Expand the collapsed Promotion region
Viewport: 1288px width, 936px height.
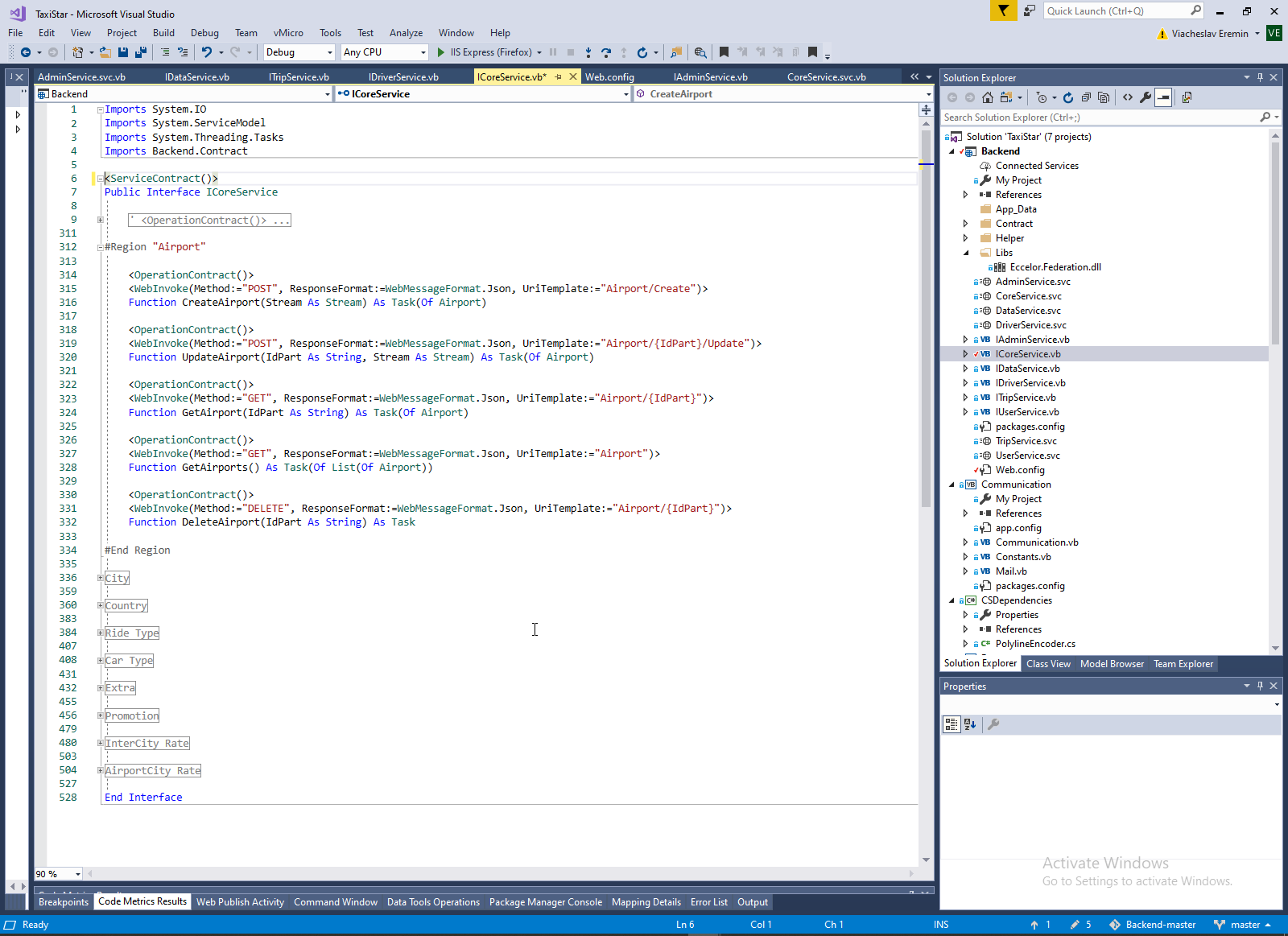(x=101, y=715)
